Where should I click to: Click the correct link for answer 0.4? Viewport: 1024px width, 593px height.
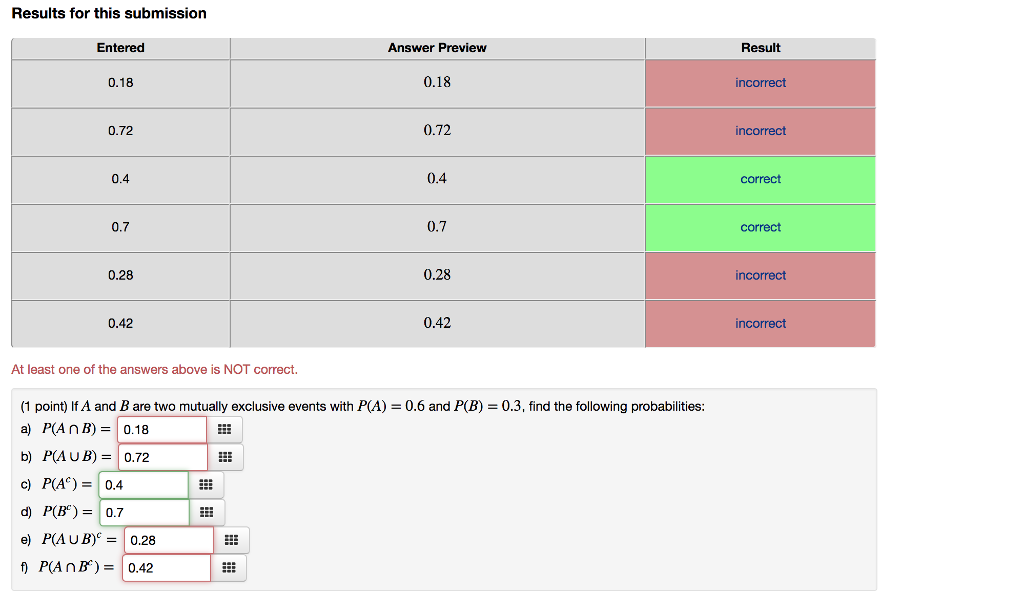[x=760, y=178]
